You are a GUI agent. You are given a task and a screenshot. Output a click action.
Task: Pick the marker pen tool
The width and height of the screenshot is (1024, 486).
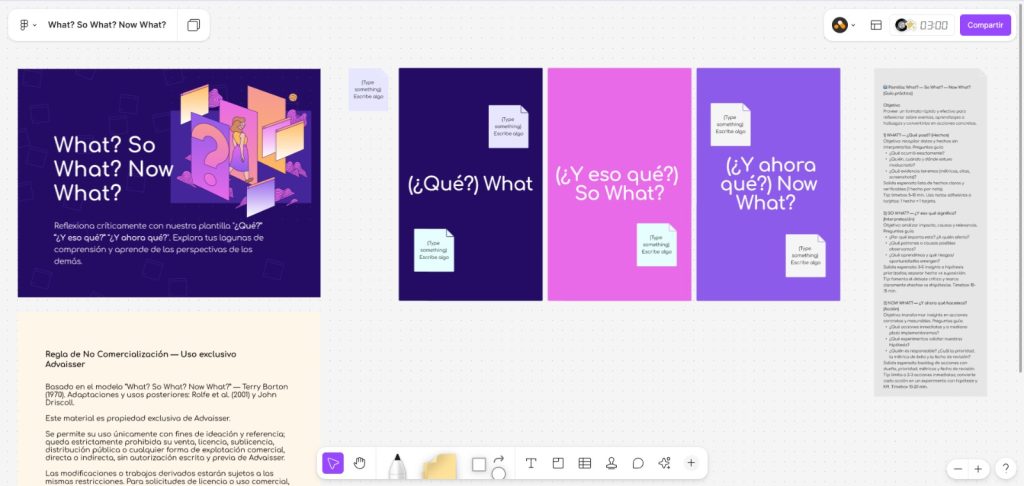click(397, 466)
